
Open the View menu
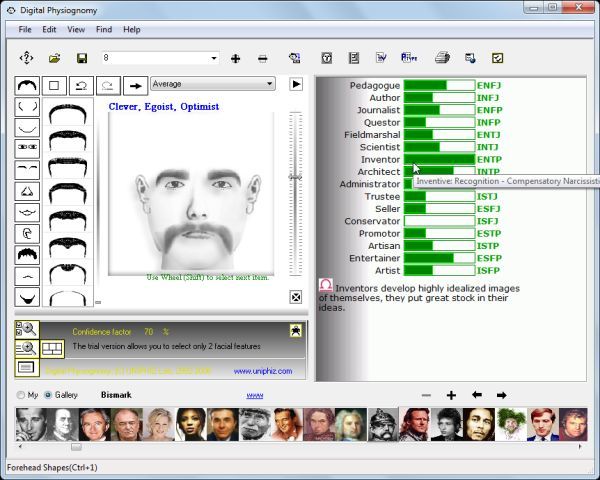pos(76,30)
